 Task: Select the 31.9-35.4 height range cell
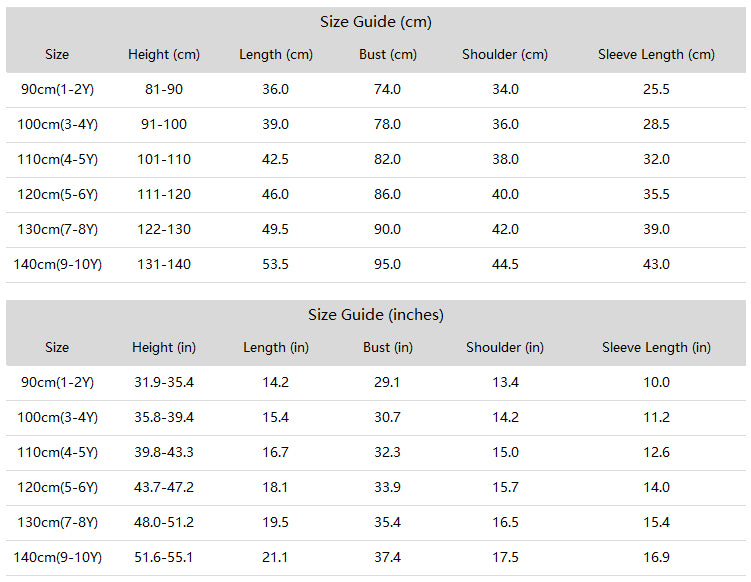(164, 382)
